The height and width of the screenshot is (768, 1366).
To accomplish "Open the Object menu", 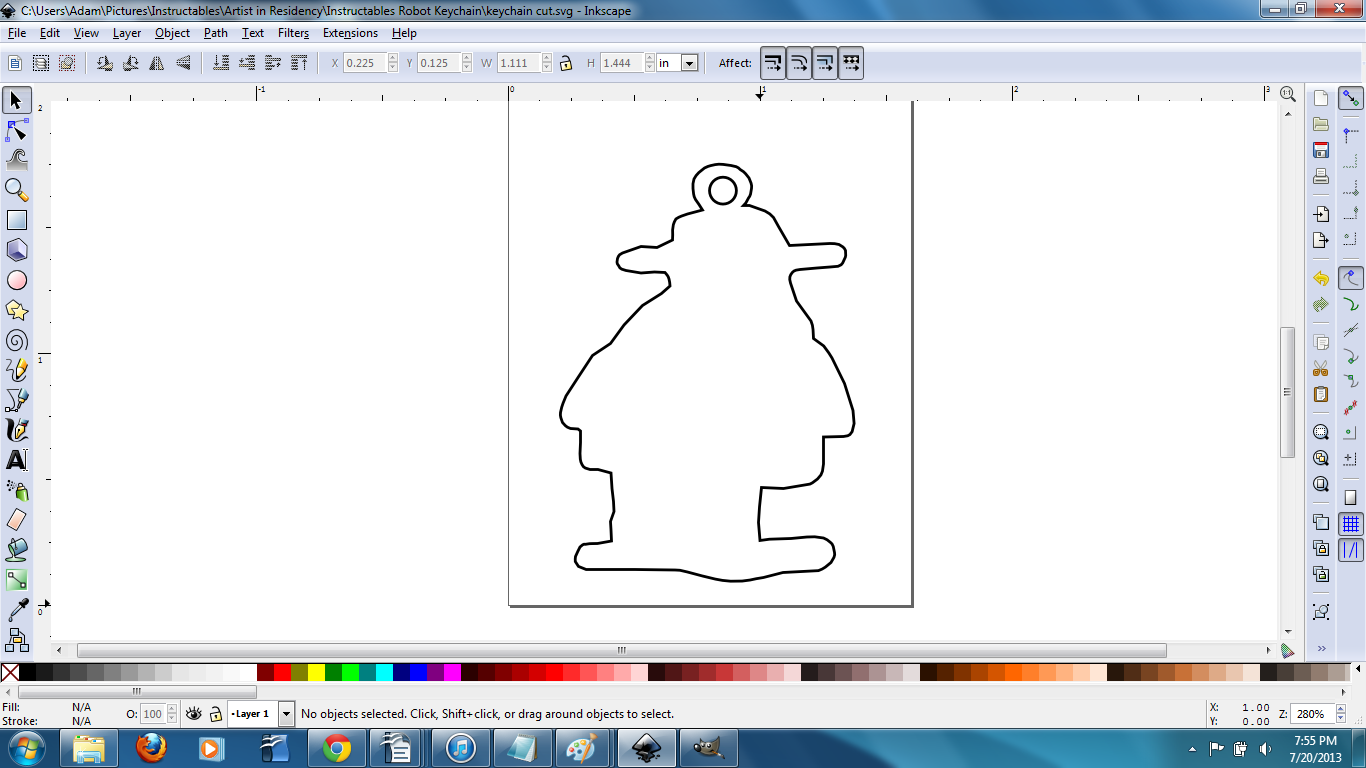I will 172,33.
